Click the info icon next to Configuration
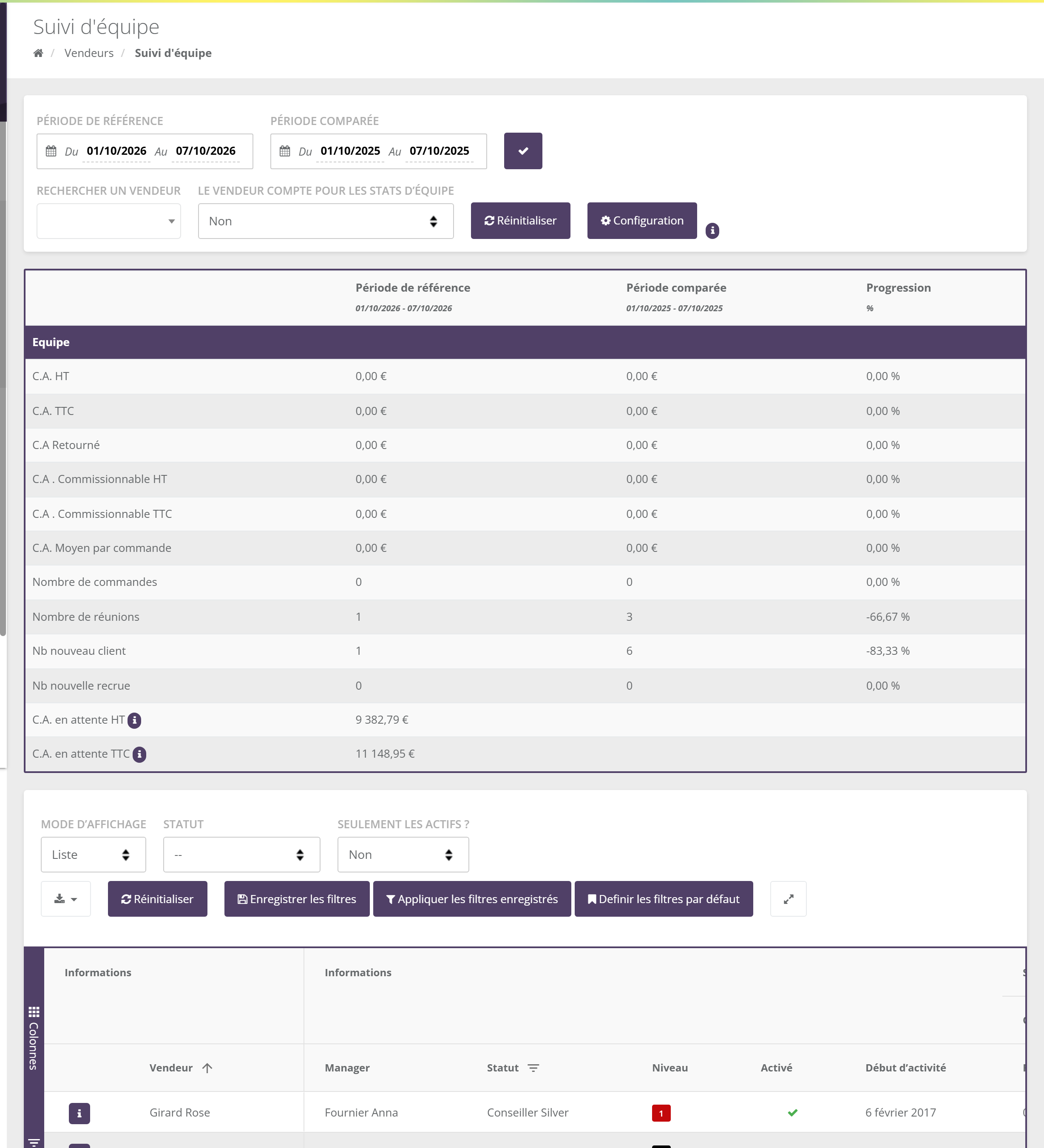The width and height of the screenshot is (1044, 1148). pos(712,230)
